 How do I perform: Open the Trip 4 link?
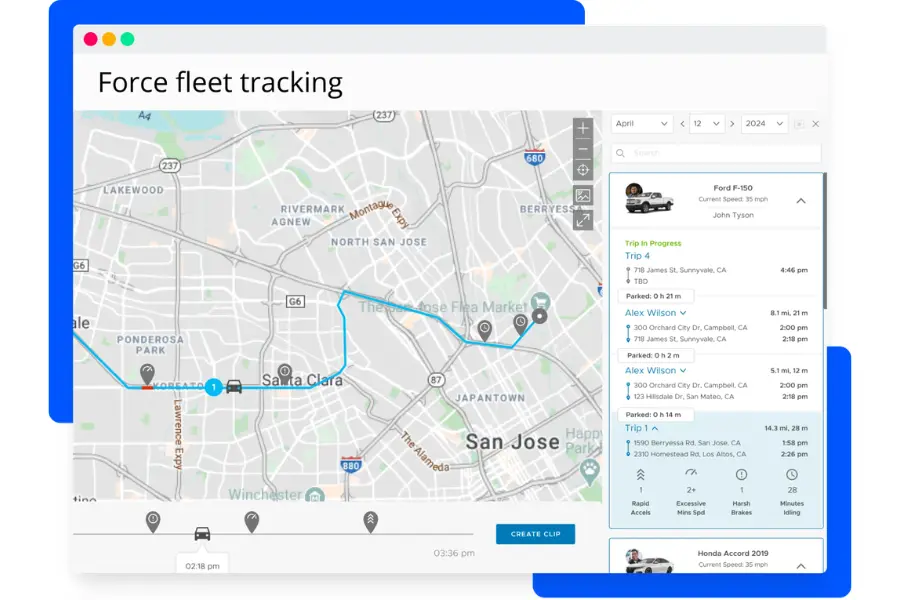coord(637,256)
